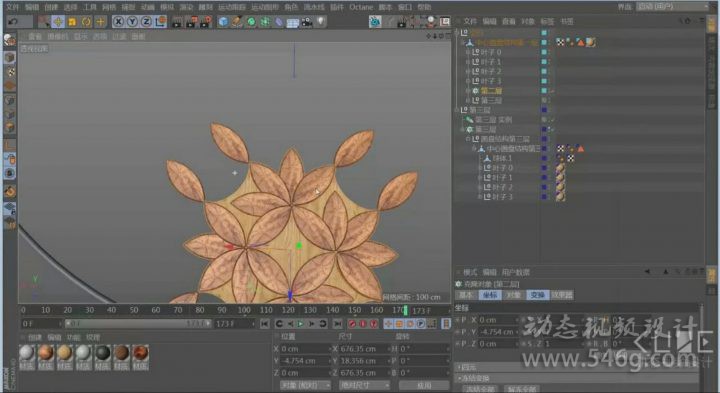Click Render View clapperboard icon

point(177,22)
